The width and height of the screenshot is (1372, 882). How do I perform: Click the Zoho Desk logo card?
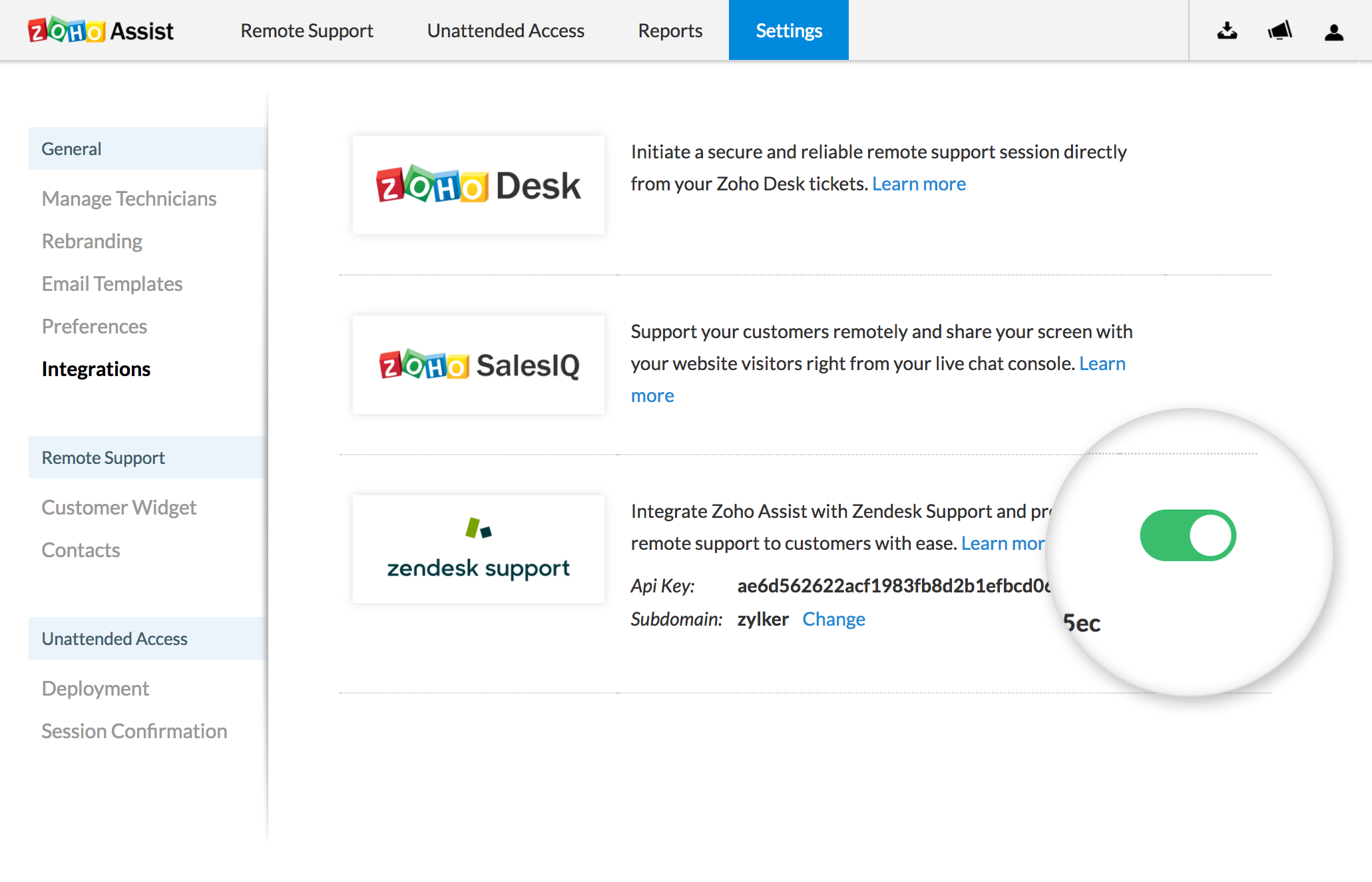click(479, 185)
